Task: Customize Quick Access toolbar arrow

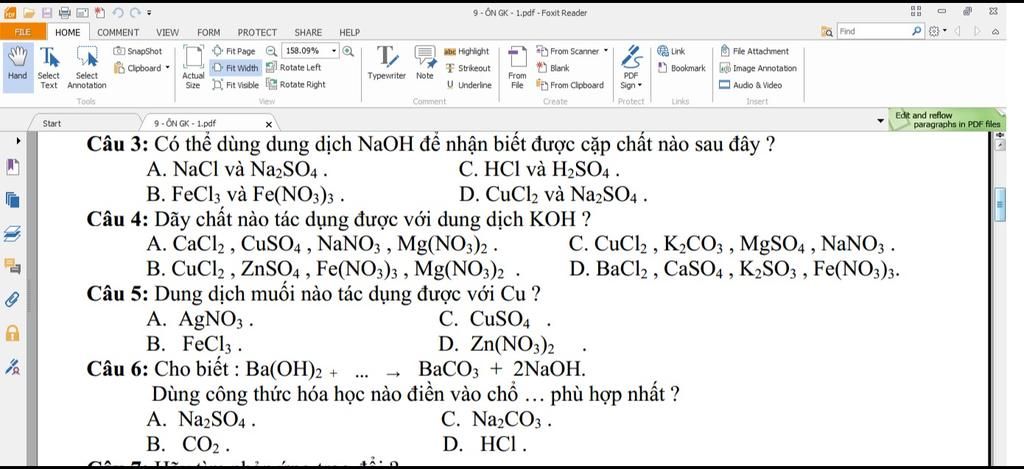Action: pos(149,12)
